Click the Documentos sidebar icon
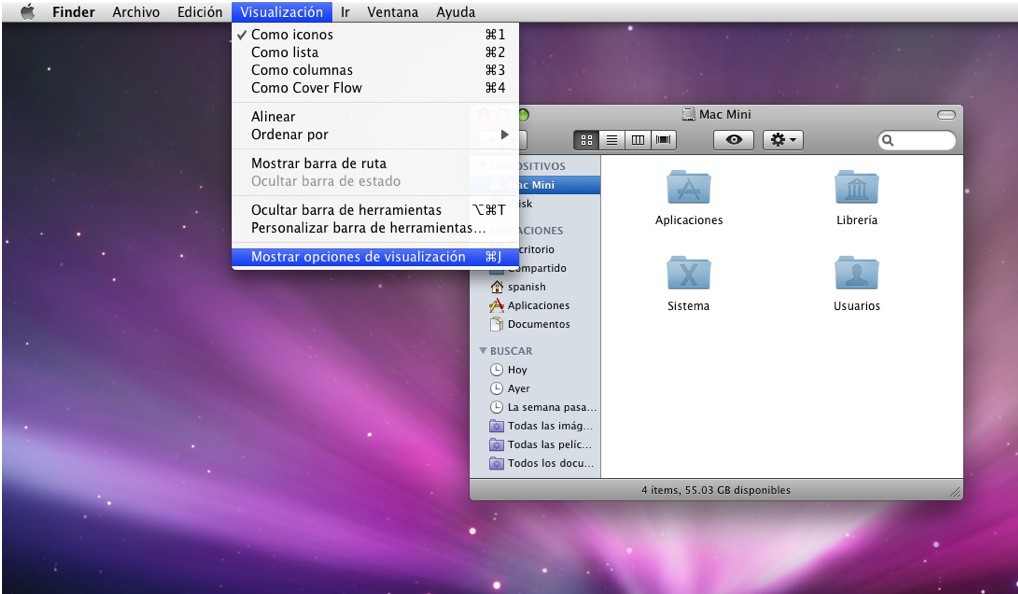This screenshot has height=594, width=1018. pos(497,324)
